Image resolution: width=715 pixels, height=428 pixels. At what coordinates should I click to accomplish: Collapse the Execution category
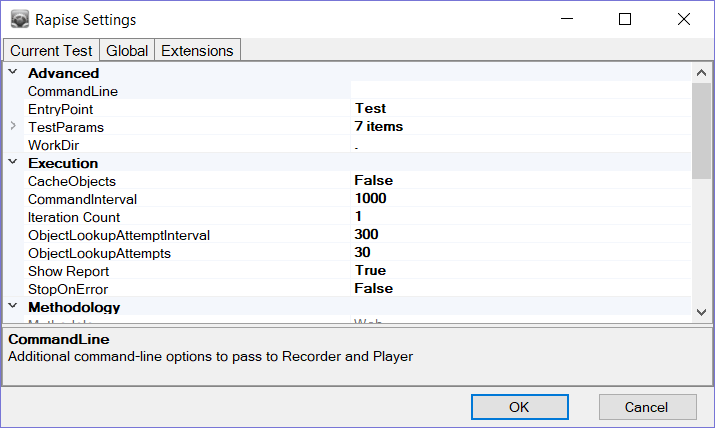[x=13, y=162]
